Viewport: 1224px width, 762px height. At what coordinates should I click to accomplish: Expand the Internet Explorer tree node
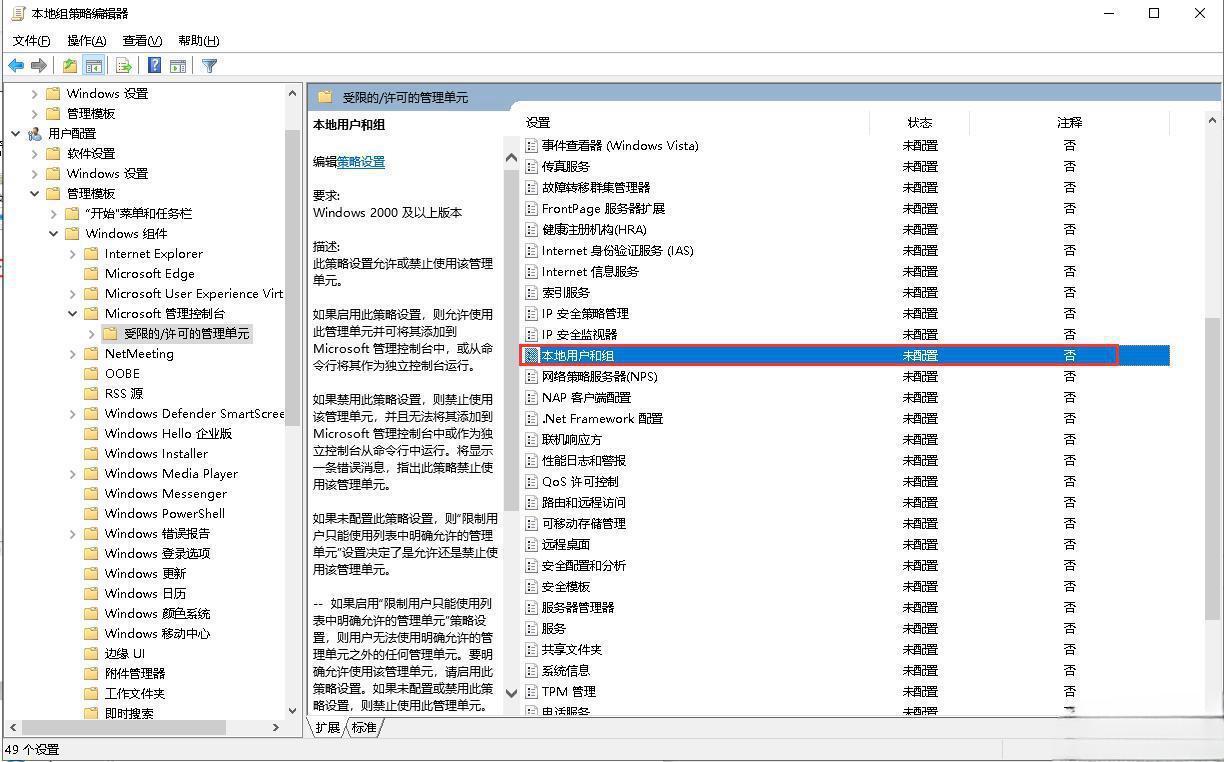pos(71,253)
